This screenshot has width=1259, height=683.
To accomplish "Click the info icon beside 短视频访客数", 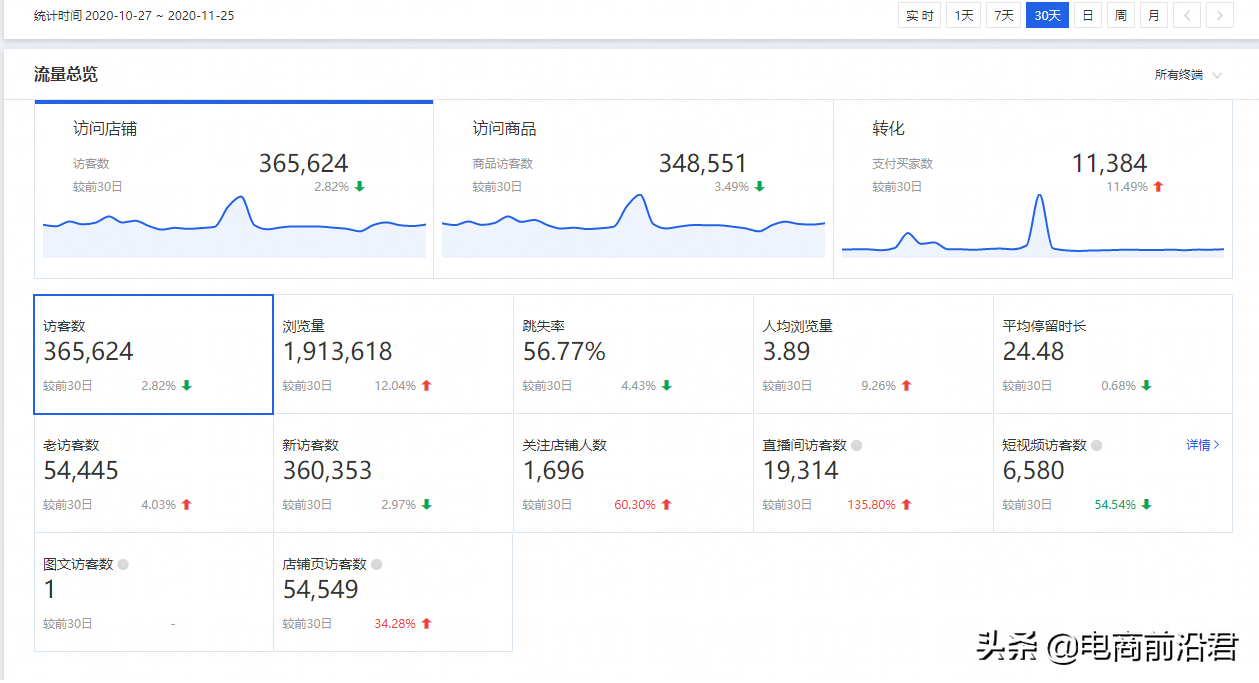I will [x=1097, y=446].
